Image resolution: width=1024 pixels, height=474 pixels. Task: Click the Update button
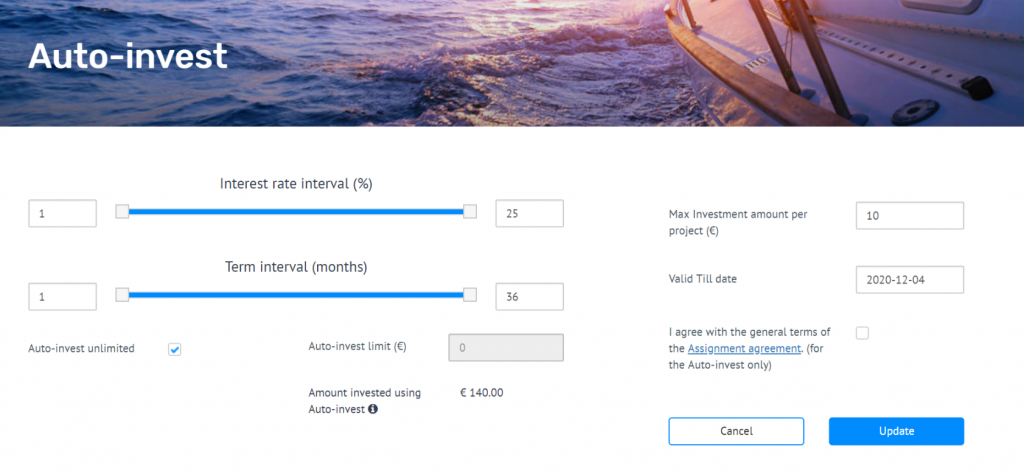(x=896, y=431)
